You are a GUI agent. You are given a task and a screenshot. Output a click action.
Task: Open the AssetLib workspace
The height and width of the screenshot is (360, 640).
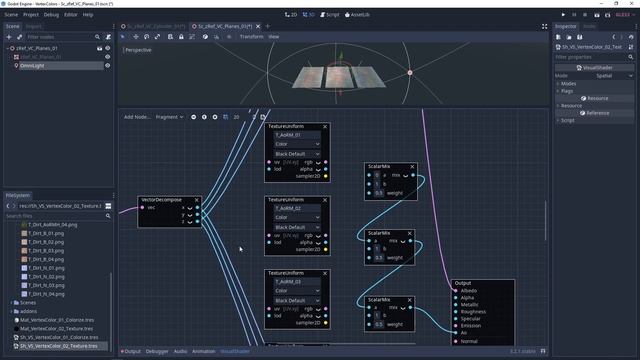pyautogui.click(x=357, y=15)
